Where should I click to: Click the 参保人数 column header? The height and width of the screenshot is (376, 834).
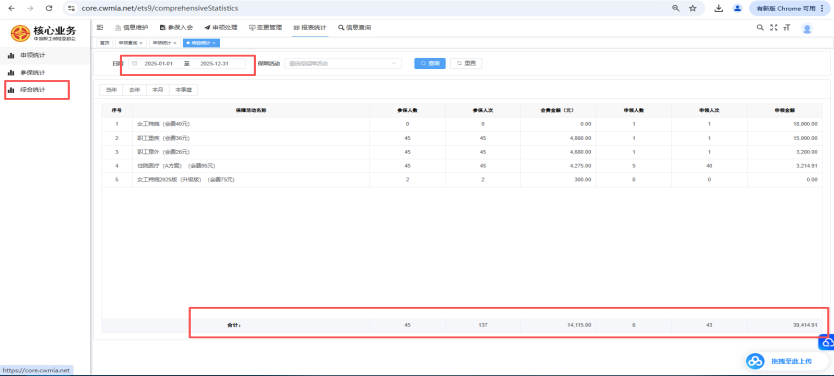407,110
